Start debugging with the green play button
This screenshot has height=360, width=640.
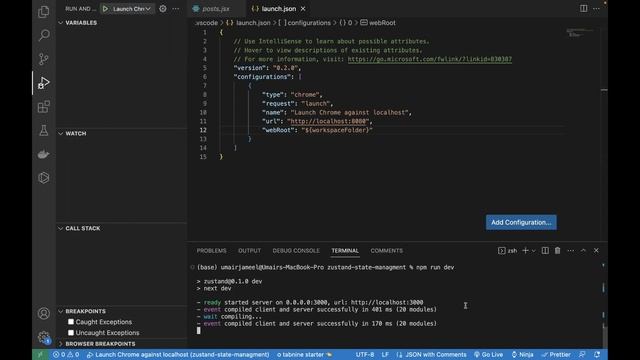[x=105, y=9]
